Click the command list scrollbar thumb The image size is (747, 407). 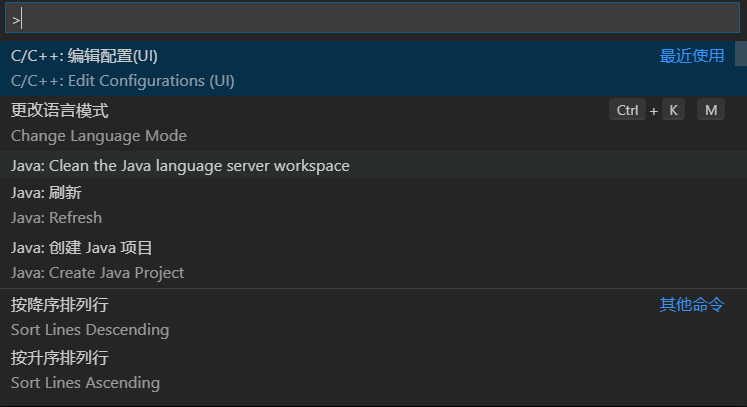click(740, 54)
